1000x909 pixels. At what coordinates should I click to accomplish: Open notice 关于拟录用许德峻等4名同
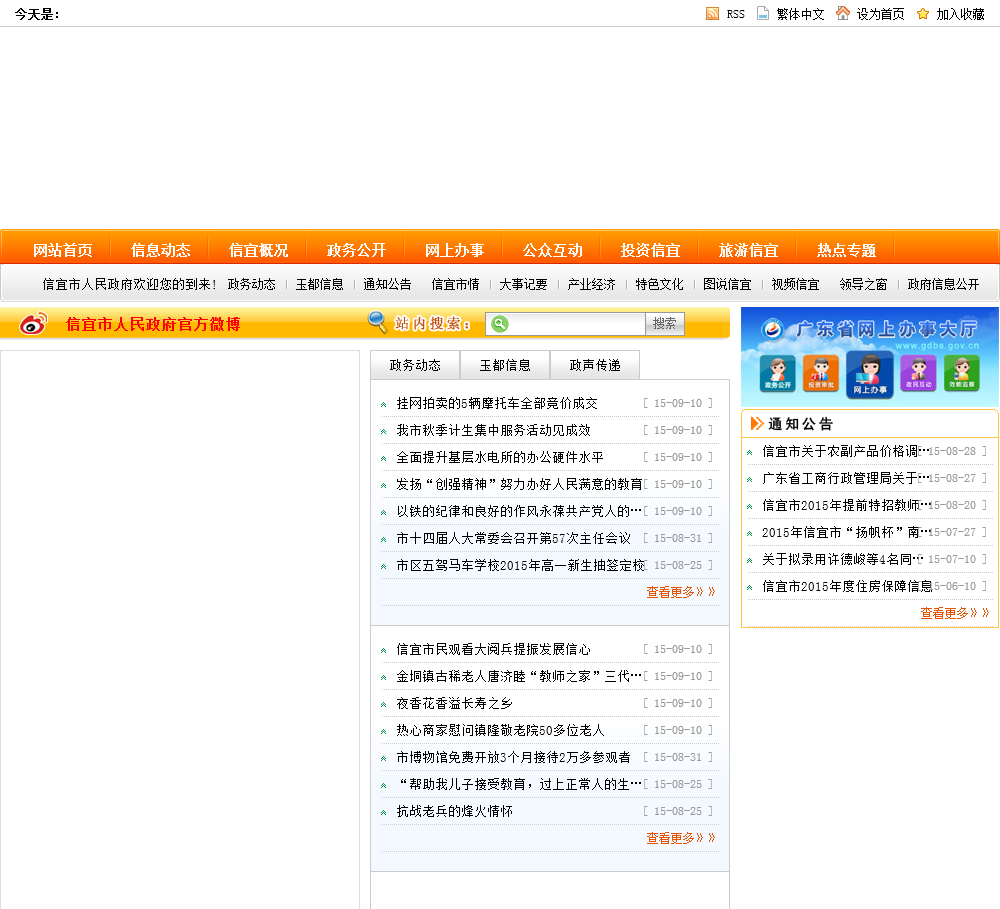tap(842, 559)
